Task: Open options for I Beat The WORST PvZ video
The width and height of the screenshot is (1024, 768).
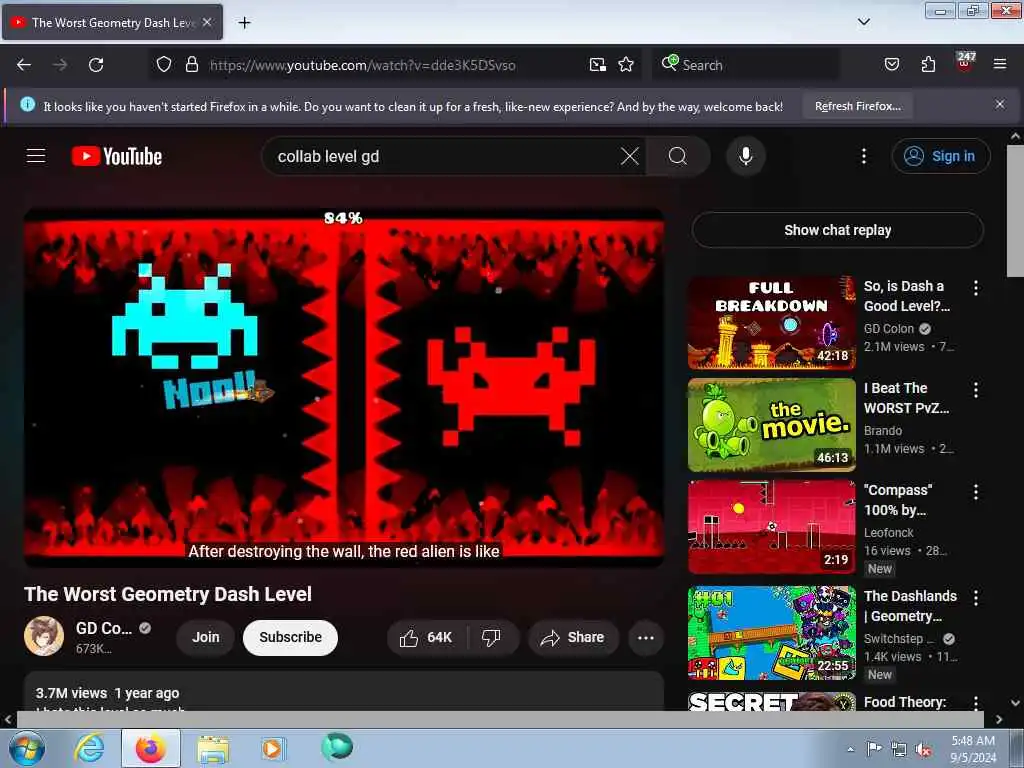Action: 976,390
